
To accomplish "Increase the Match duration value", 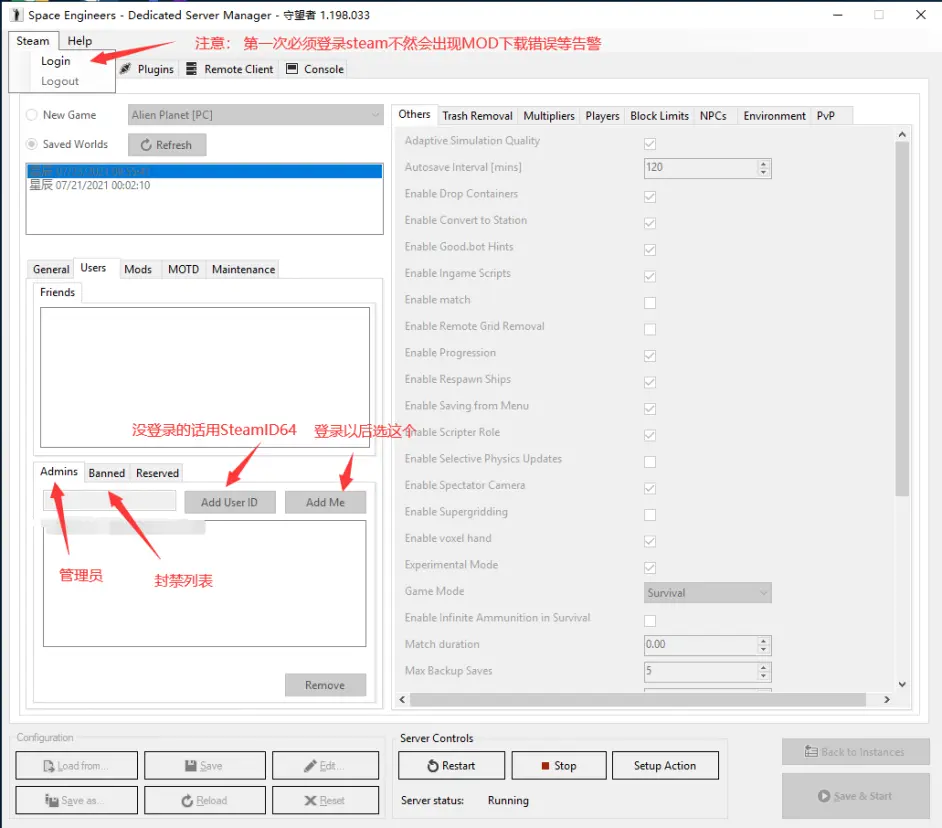I will tap(763, 641).
